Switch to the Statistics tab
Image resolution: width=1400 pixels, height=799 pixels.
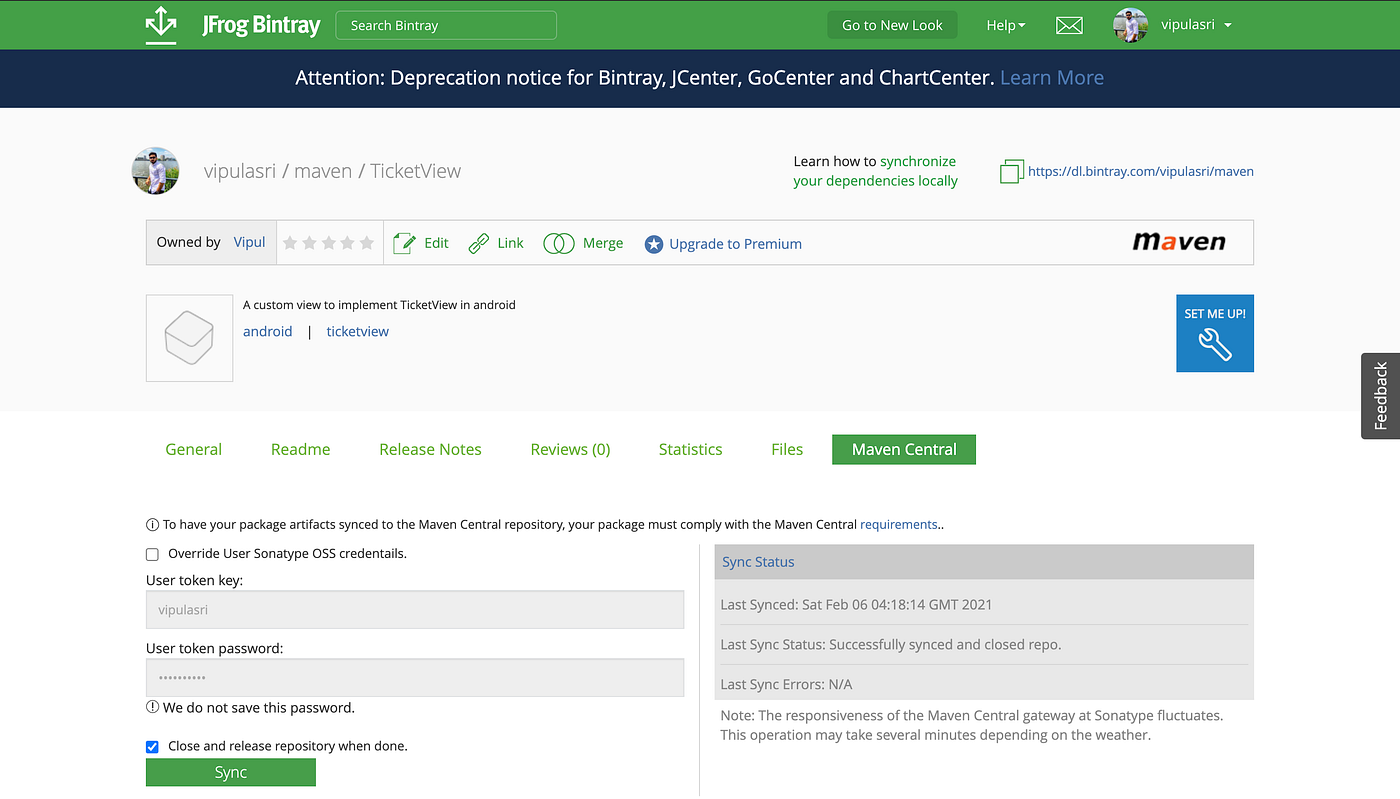(x=690, y=449)
